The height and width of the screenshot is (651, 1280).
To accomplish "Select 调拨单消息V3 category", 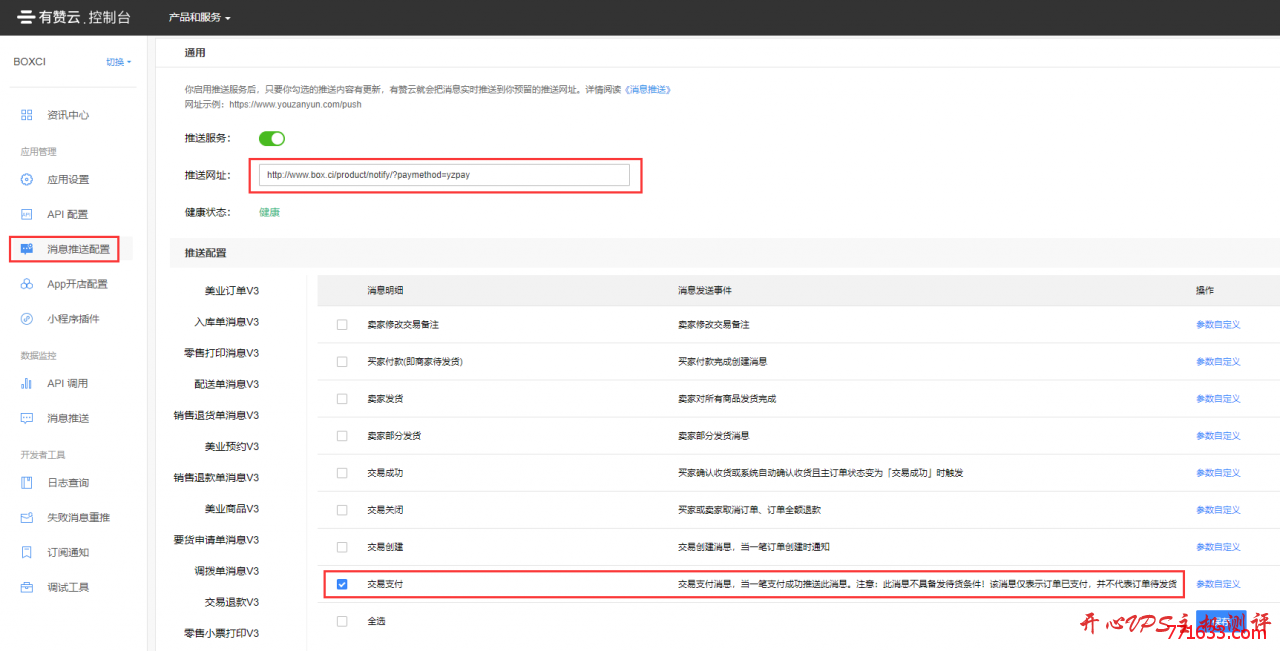I will click(x=226, y=570).
